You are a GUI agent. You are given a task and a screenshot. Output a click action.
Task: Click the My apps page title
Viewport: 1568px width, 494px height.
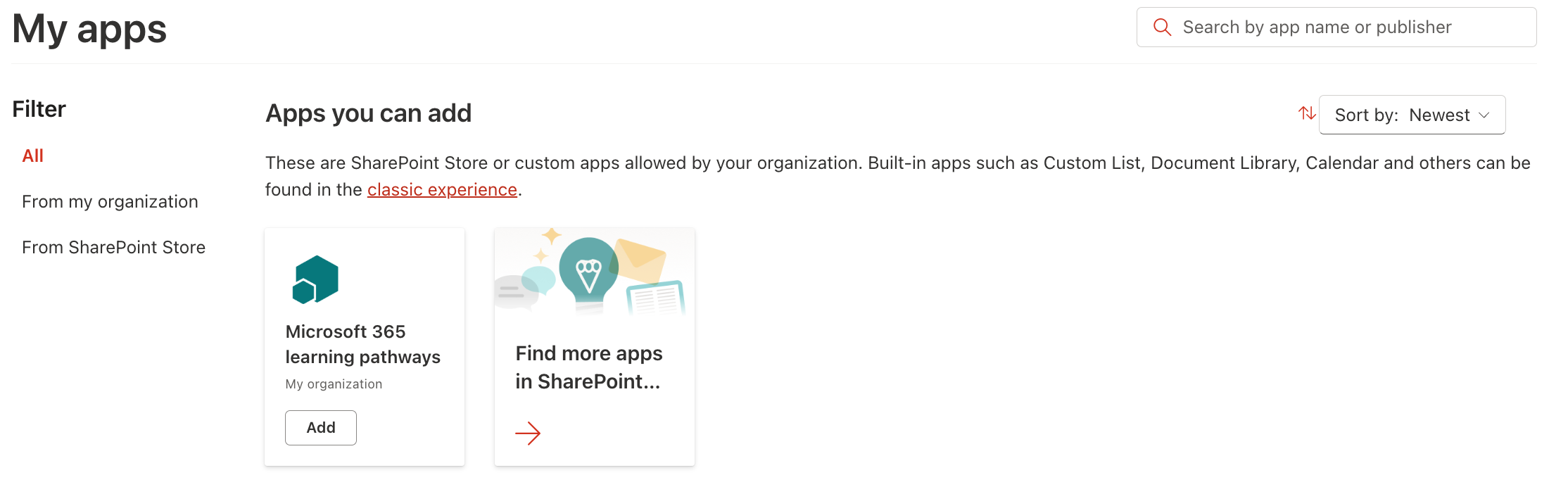click(89, 30)
